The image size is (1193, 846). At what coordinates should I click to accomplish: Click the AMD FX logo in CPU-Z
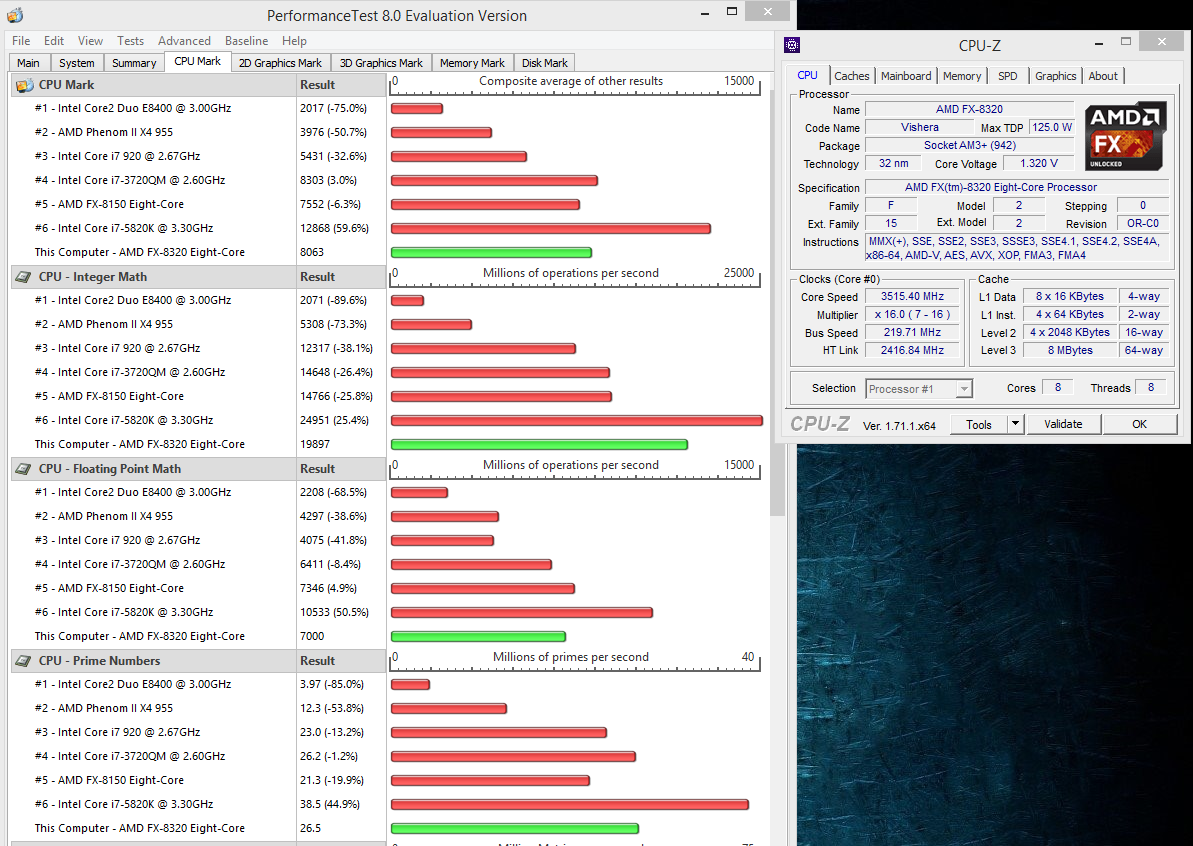pos(1125,136)
